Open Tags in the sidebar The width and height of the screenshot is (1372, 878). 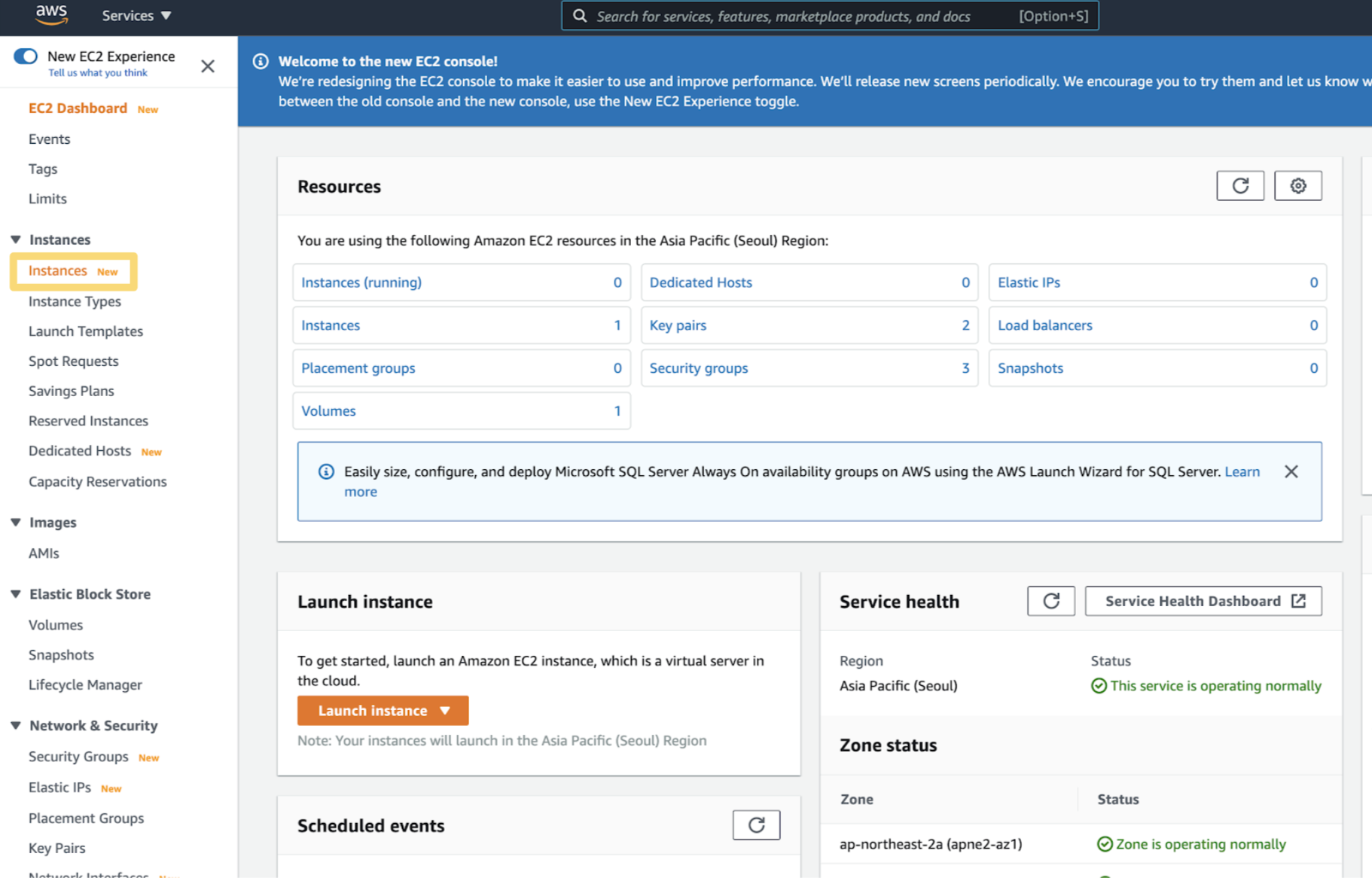tap(43, 169)
